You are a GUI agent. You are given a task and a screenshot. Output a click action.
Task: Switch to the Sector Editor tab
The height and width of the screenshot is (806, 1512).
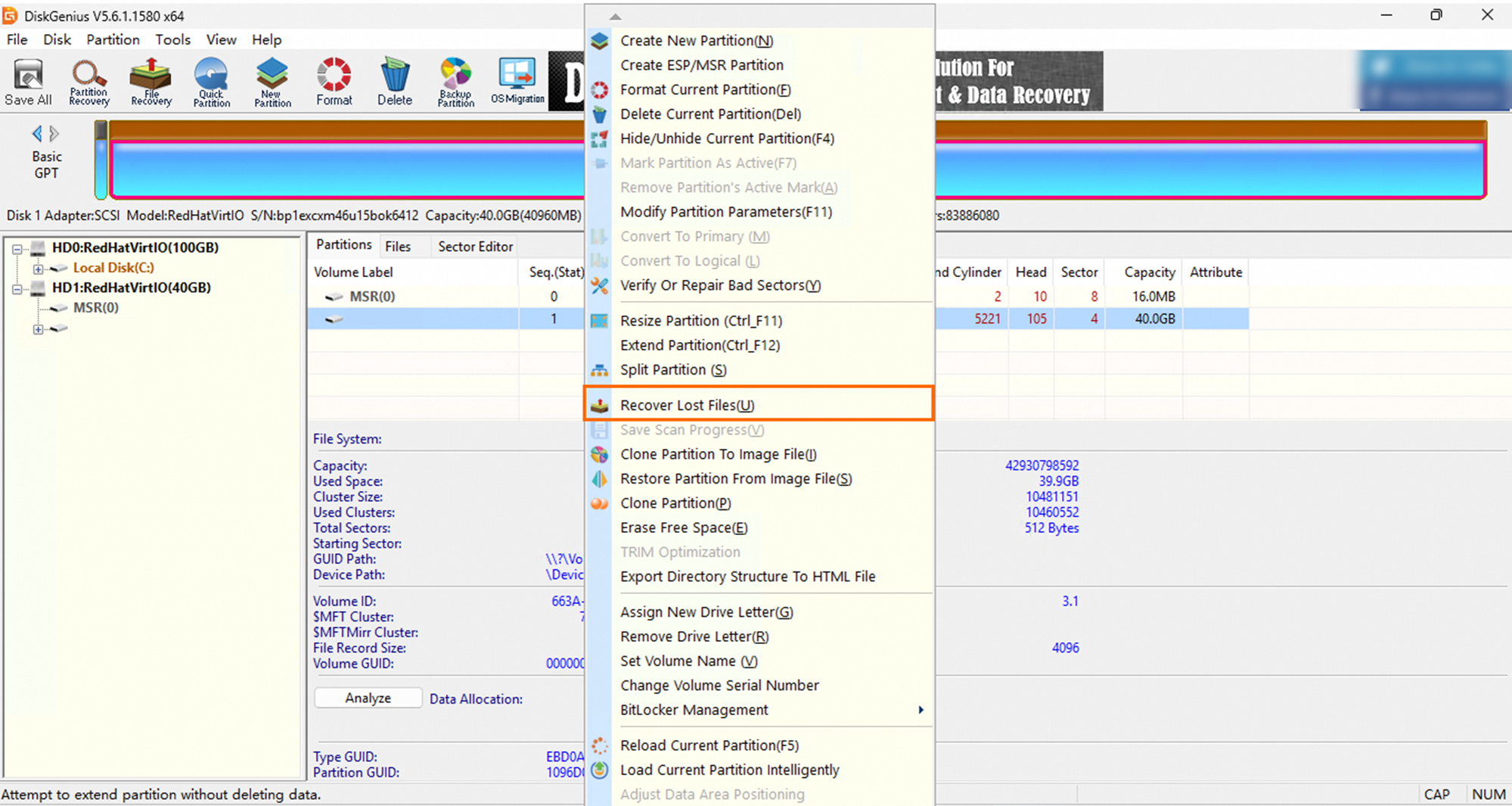(x=474, y=245)
